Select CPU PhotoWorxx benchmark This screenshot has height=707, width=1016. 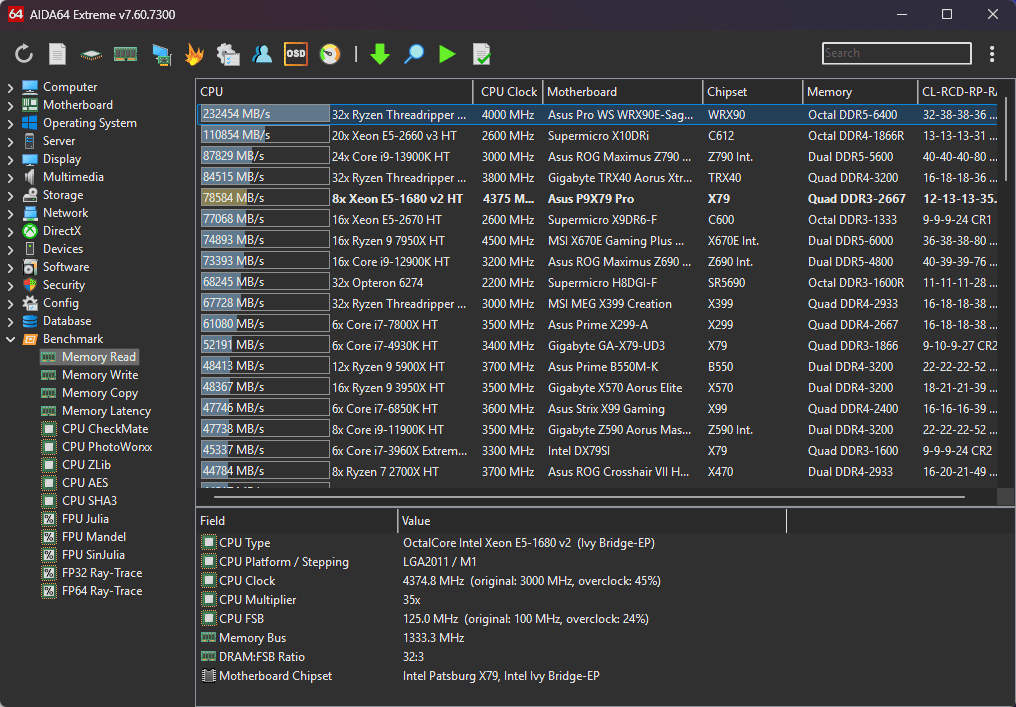[x=106, y=447]
